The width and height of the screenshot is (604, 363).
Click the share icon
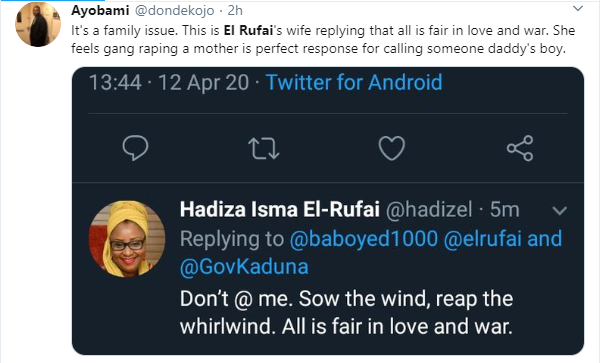(x=520, y=148)
